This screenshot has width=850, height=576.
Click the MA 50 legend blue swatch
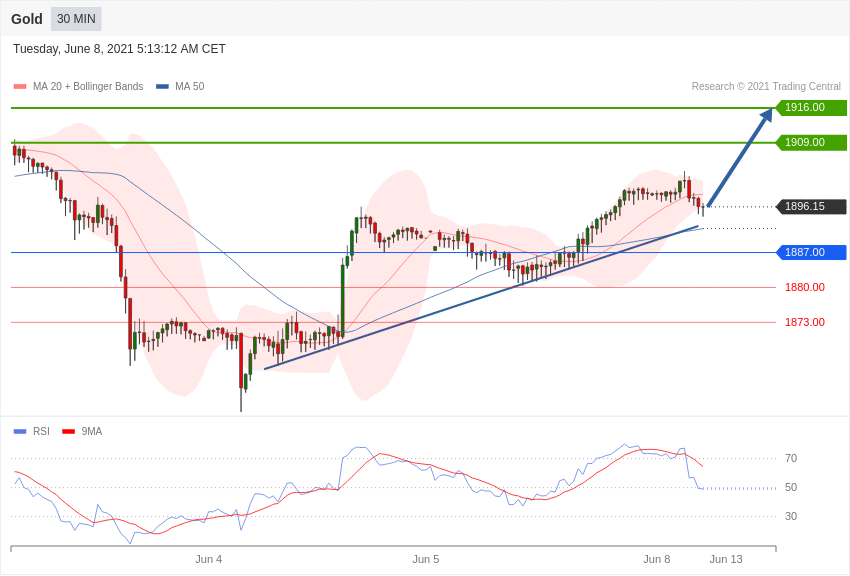(x=162, y=87)
